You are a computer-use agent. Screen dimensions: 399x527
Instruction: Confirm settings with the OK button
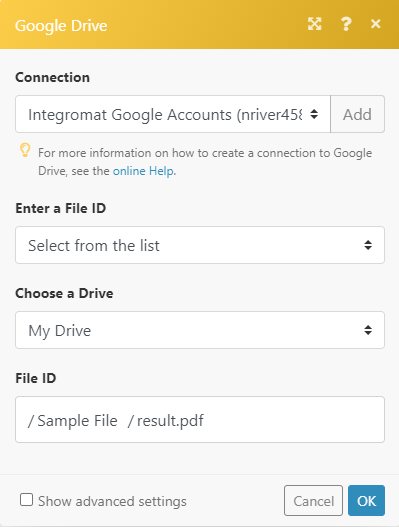[x=366, y=500]
